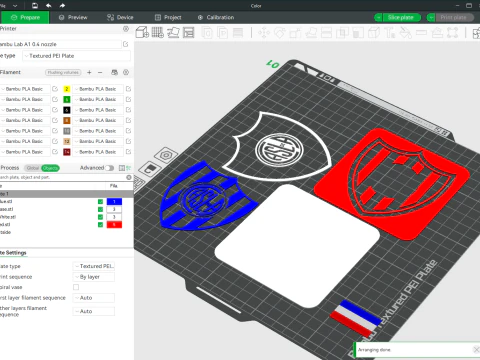
Task: Open Other layers filament sequence Auto dropdown
Action: coord(94,311)
